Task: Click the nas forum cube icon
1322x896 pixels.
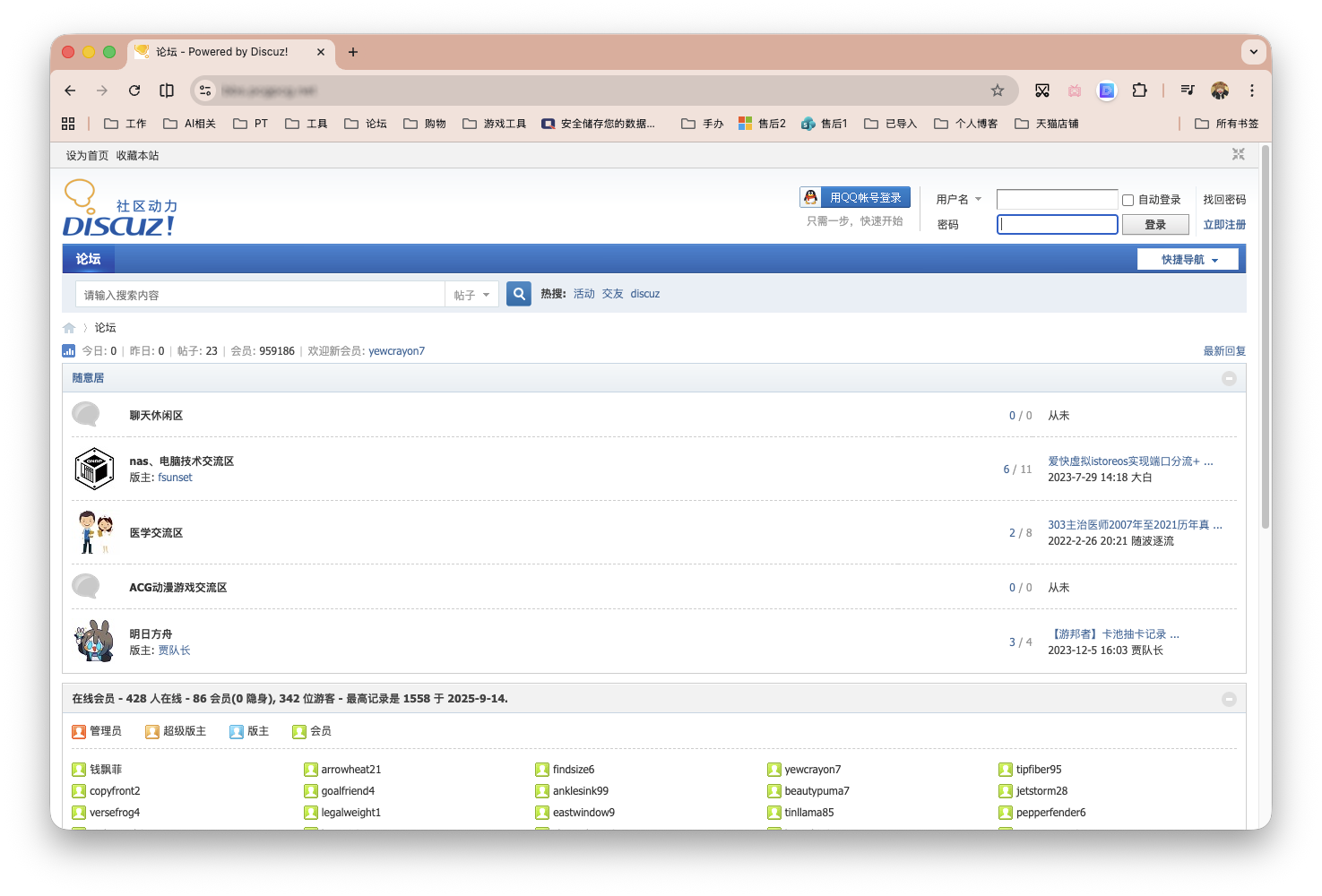Action: (94, 469)
